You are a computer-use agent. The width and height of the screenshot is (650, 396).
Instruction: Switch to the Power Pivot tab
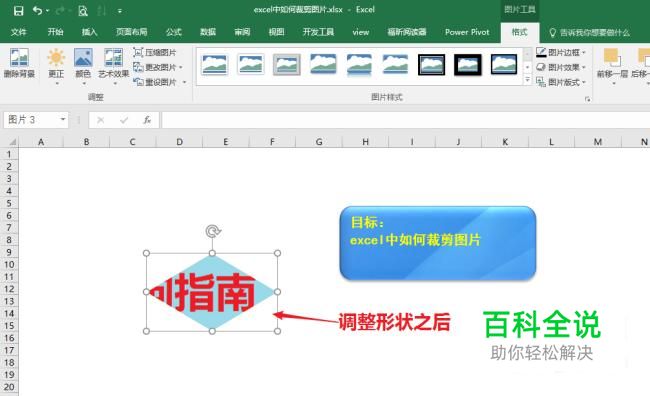click(467, 32)
